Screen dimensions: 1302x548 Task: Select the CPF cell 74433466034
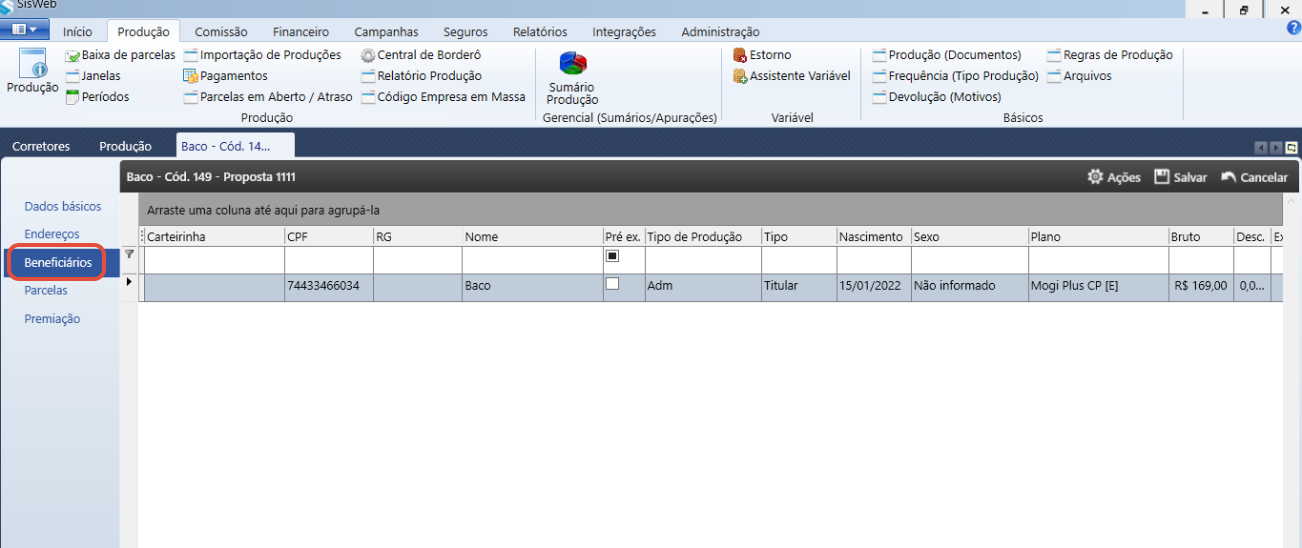pos(328,287)
